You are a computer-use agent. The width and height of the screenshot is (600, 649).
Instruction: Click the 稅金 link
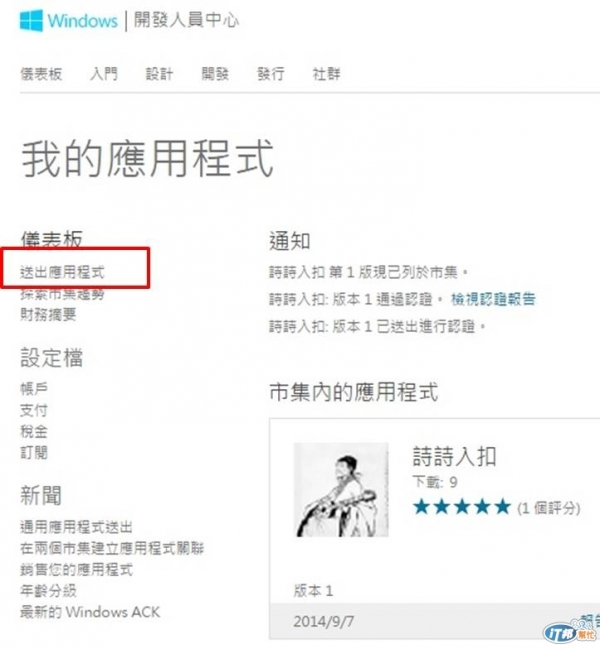(x=34, y=432)
